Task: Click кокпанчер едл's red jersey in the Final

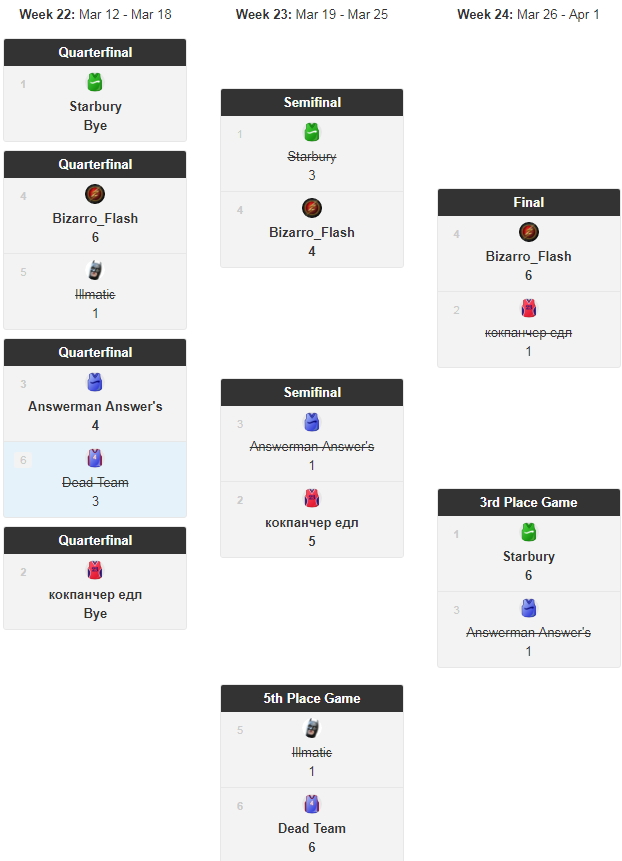Action: [x=529, y=309]
